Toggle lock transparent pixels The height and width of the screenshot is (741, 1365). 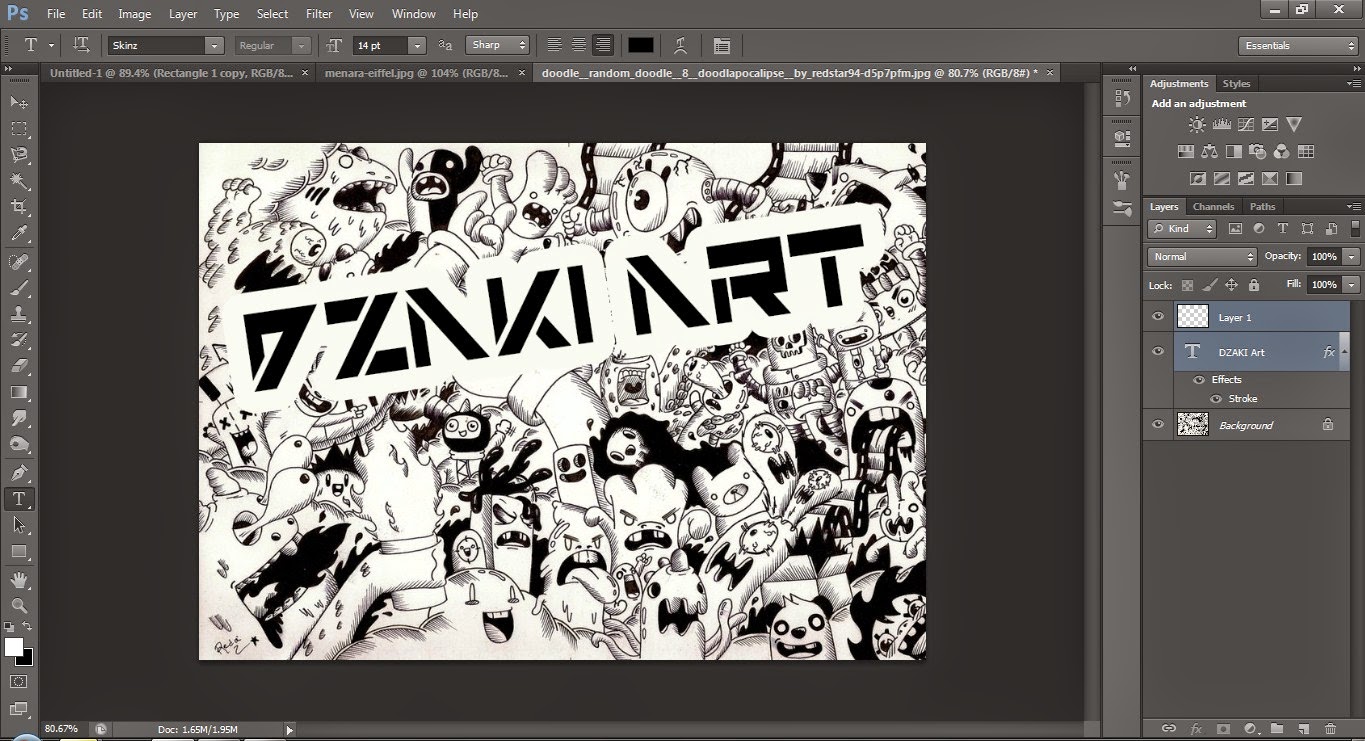pos(1187,285)
